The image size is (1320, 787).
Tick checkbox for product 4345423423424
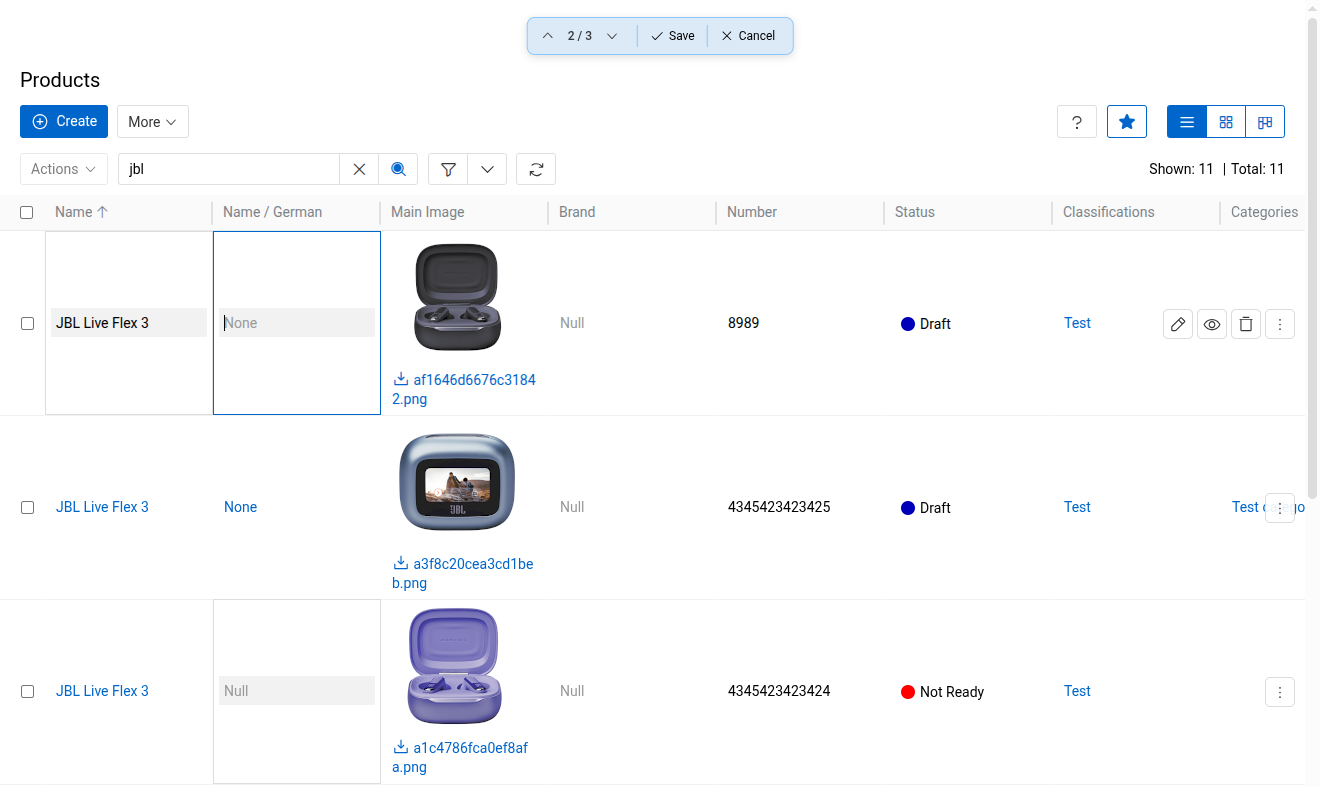pyautogui.click(x=27, y=691)
